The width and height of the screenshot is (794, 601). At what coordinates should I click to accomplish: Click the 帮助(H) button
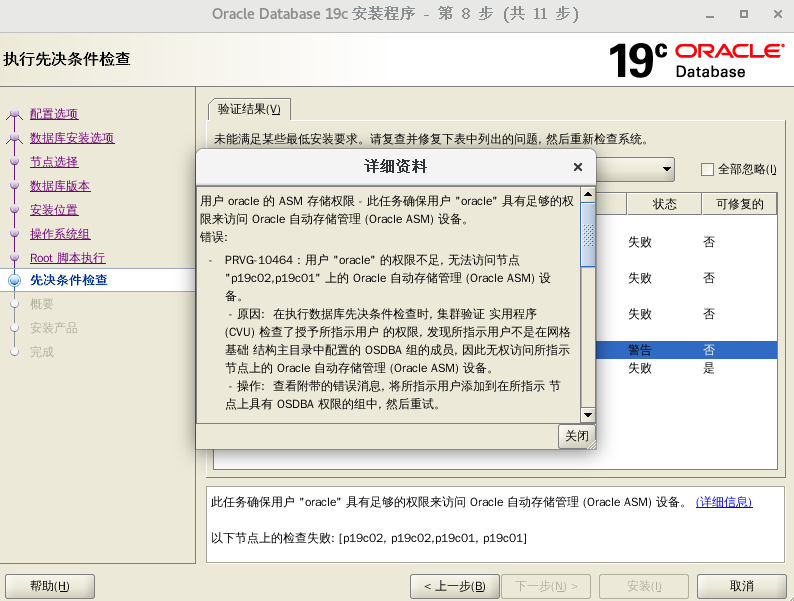pos(50,586)
